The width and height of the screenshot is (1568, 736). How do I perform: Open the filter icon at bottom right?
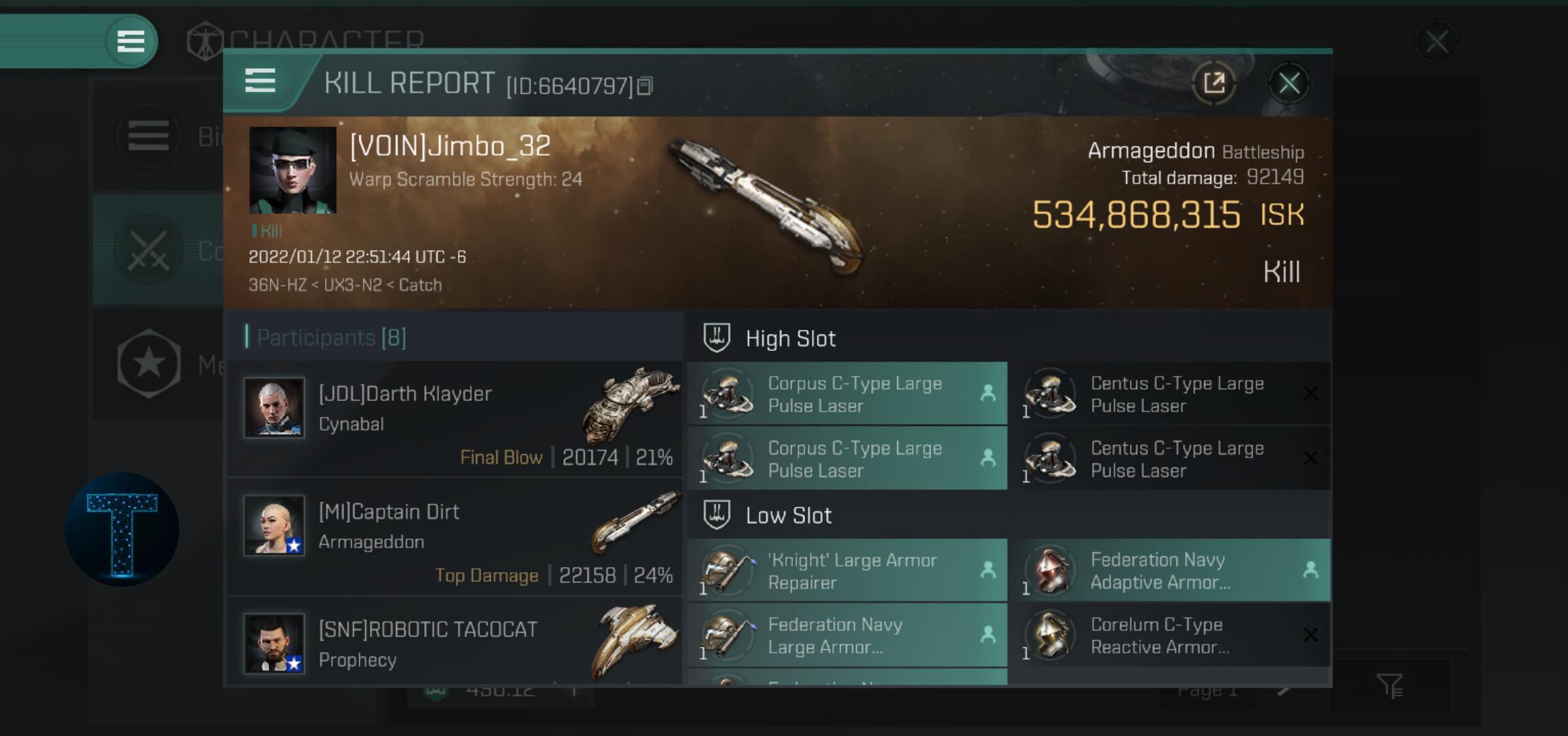click(x=1389, y=686)
